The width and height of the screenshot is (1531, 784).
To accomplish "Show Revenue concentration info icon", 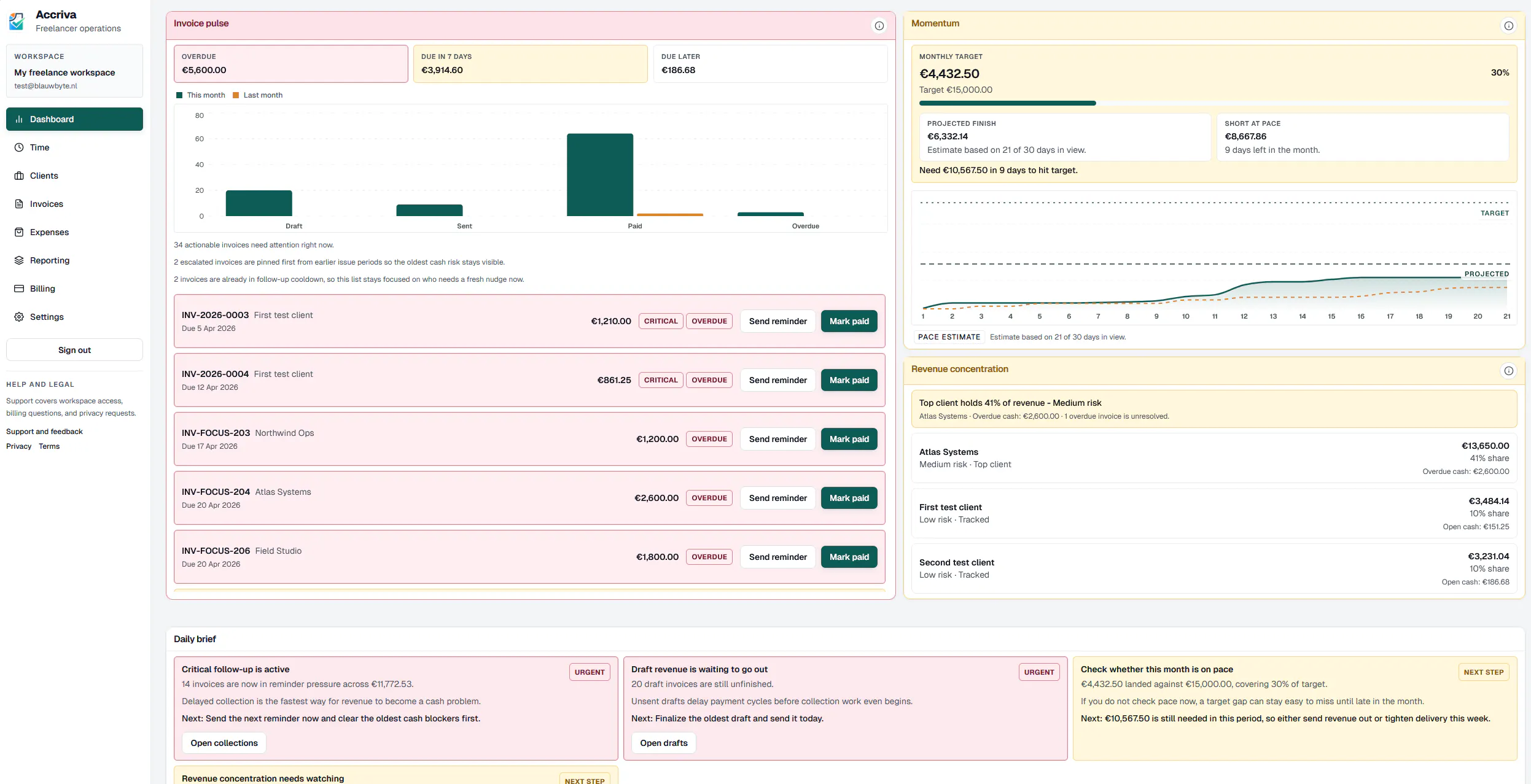I will pos(1509,371).
